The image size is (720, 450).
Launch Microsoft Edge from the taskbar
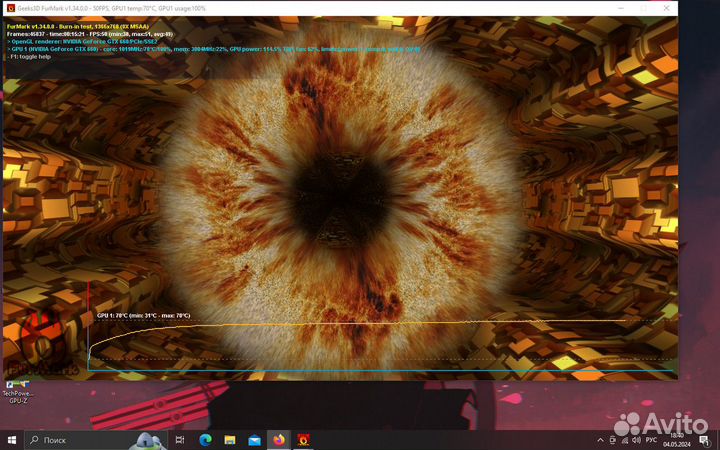click(x=206, y=439)
